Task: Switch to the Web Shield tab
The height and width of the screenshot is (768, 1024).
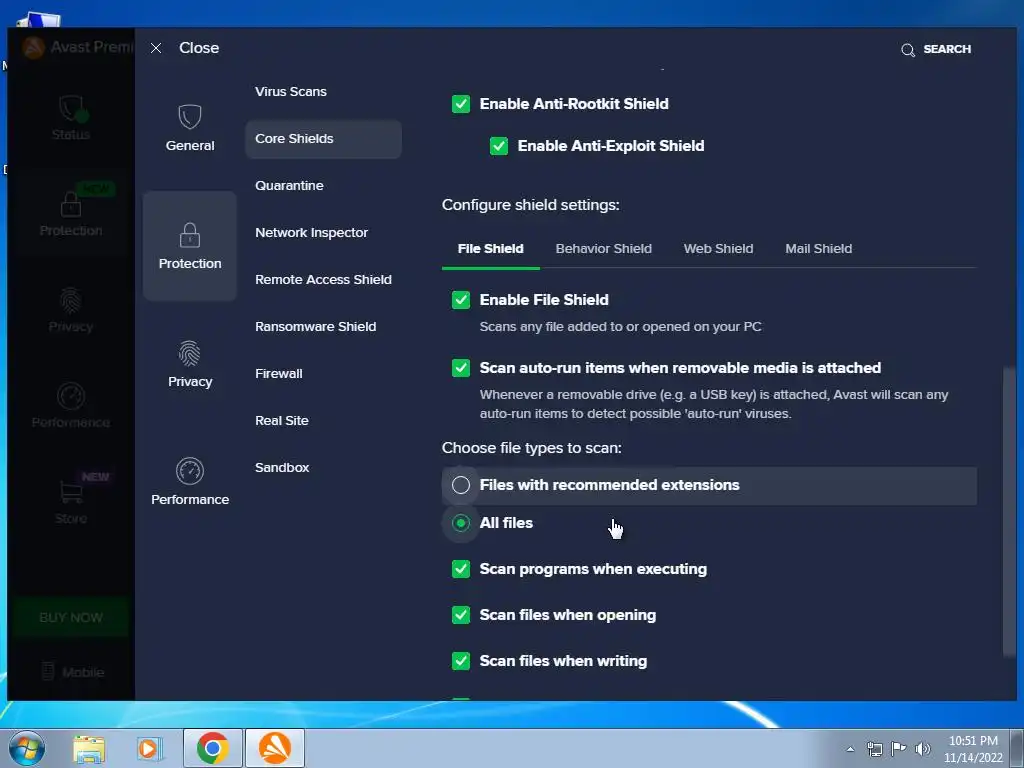Action: 718,249
